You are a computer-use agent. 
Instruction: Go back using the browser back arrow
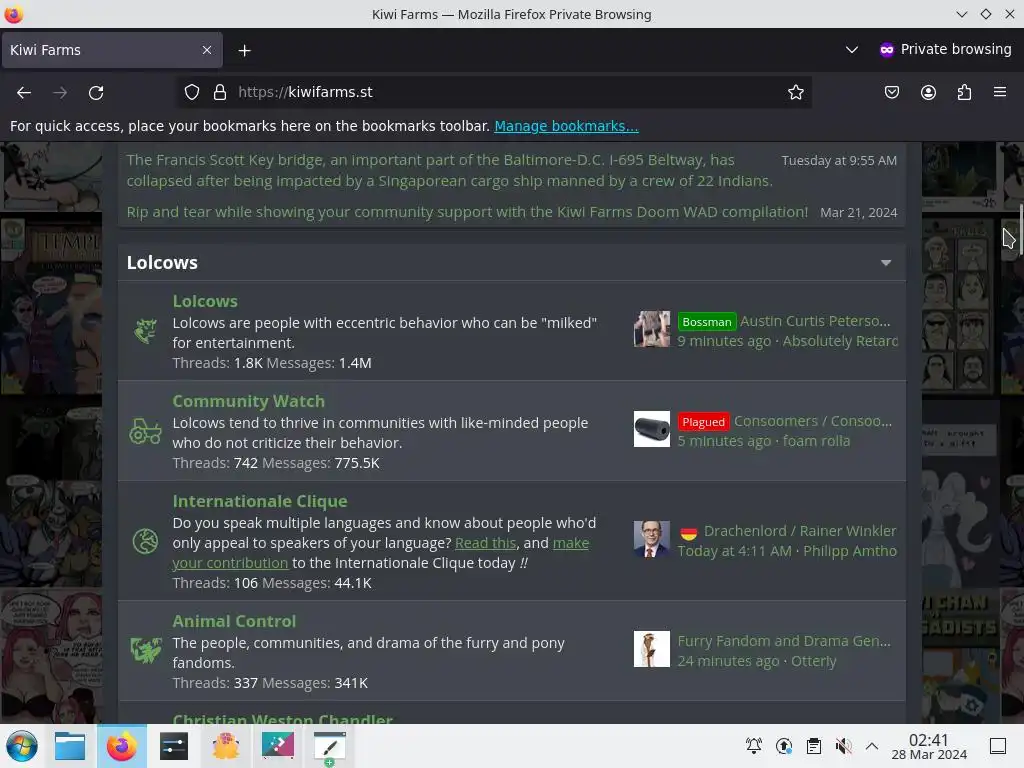[x=24, y=93]
